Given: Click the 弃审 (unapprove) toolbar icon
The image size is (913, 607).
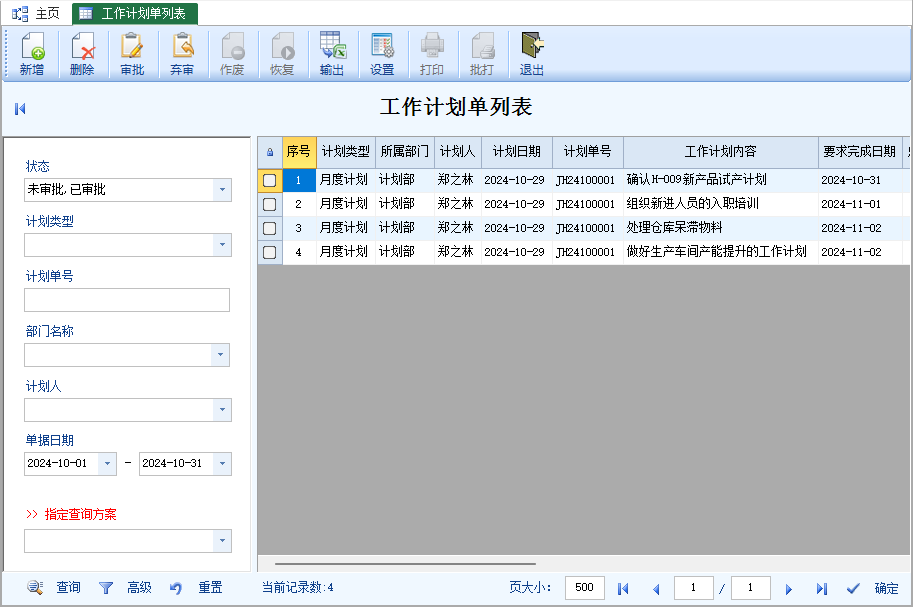Looking at the screenshot, I should tap(182, 54).
